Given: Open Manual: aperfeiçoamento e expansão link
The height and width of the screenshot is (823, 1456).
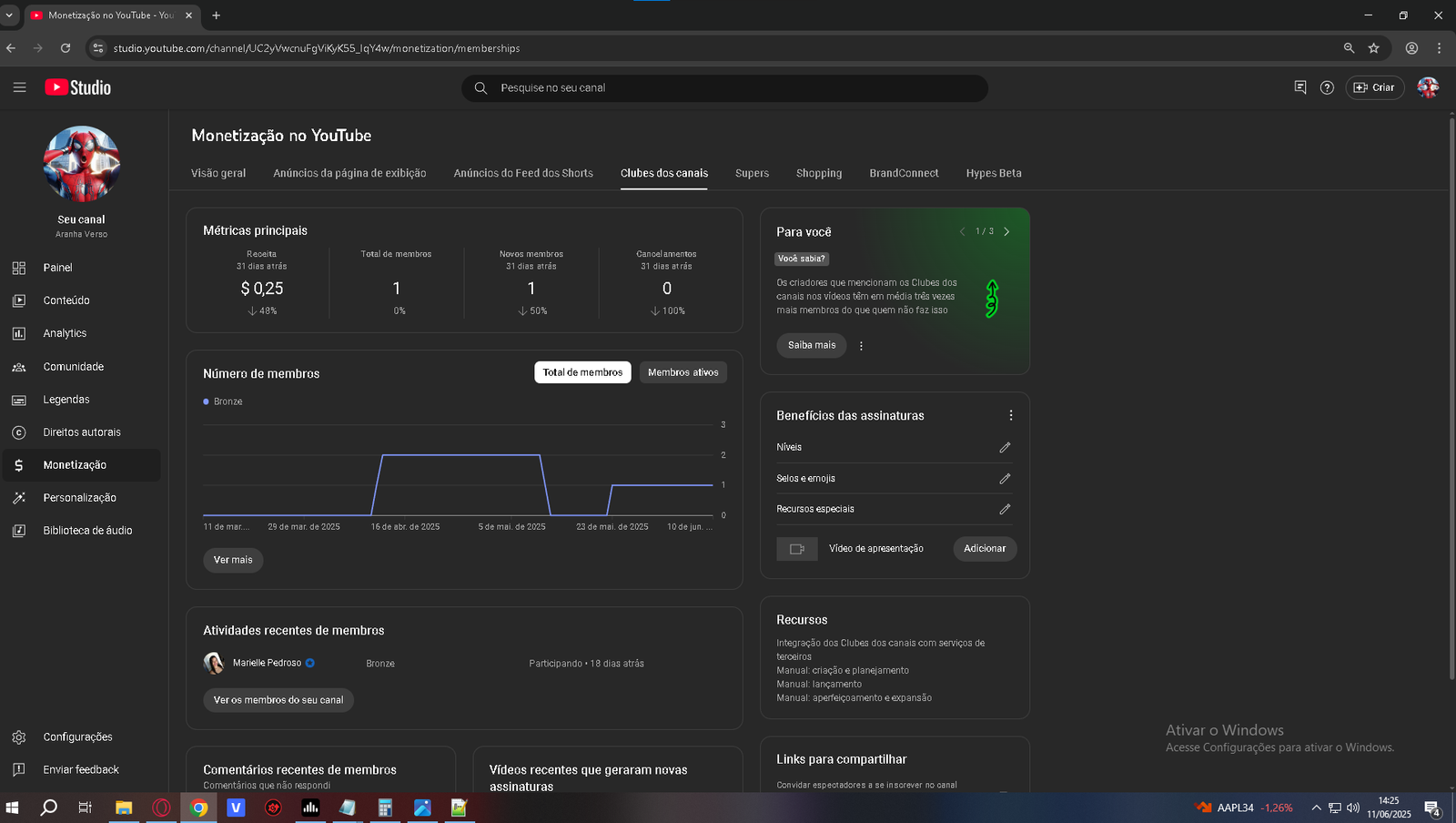Looking at the screenshot, I should pyautogui.click(x=854, y=698).
